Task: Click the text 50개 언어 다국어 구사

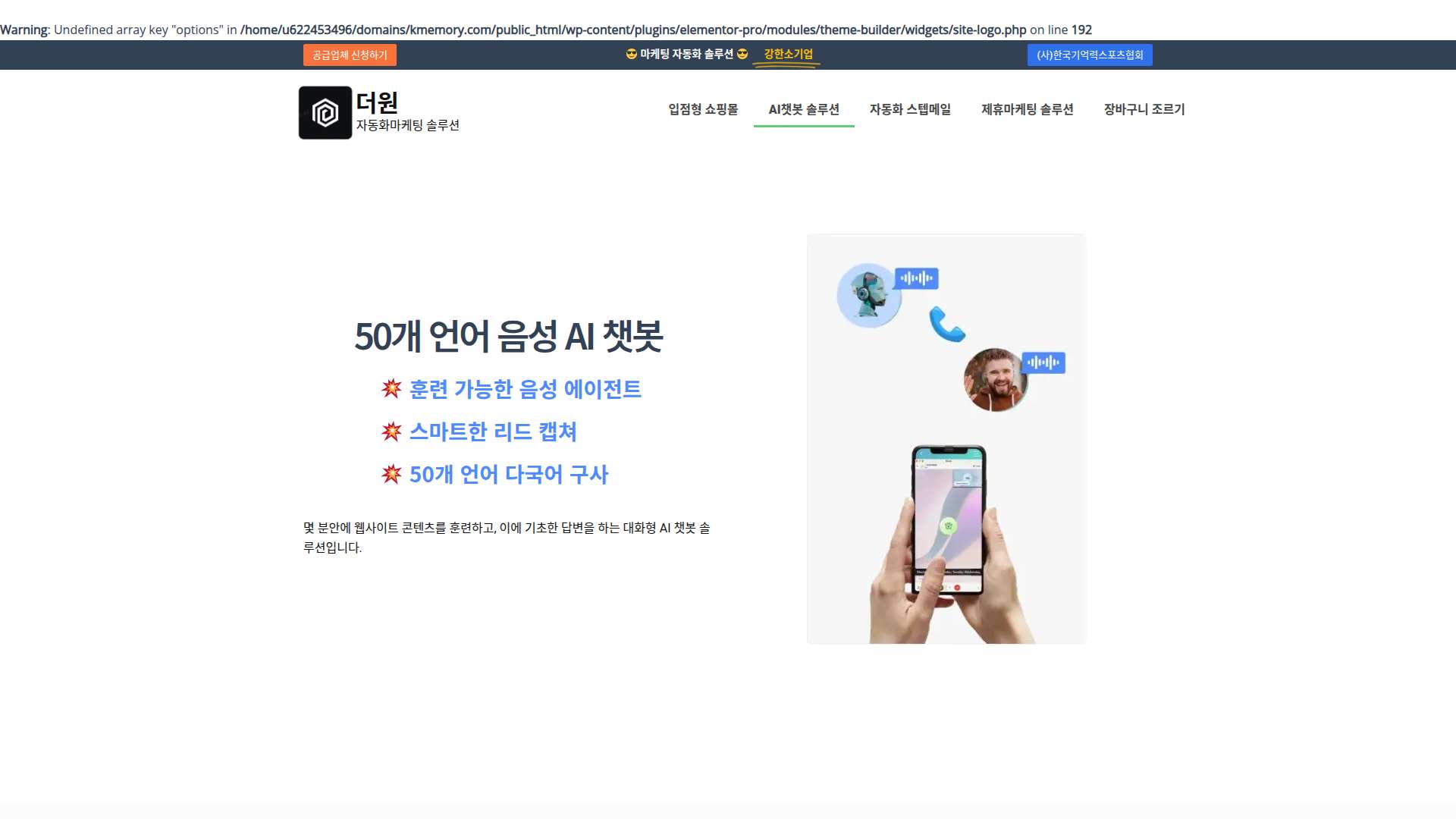Action: tap(509, 474)
